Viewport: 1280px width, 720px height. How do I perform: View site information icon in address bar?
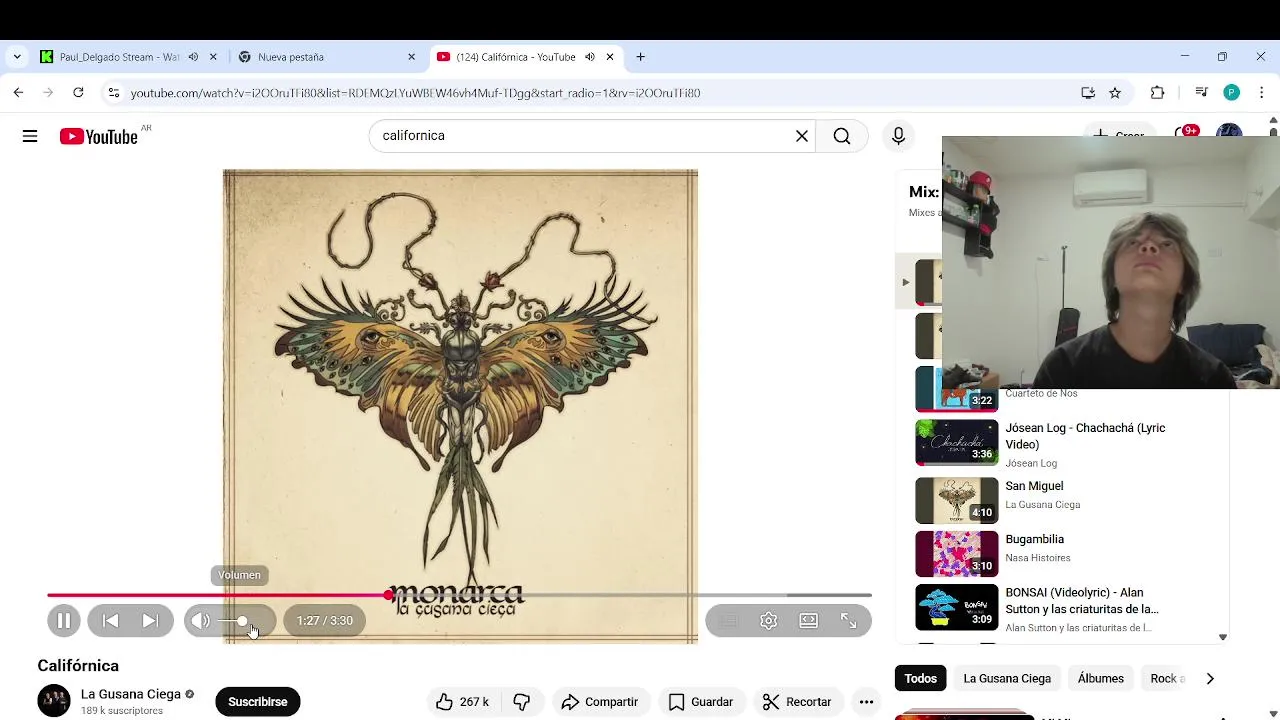tap(114, 93)
